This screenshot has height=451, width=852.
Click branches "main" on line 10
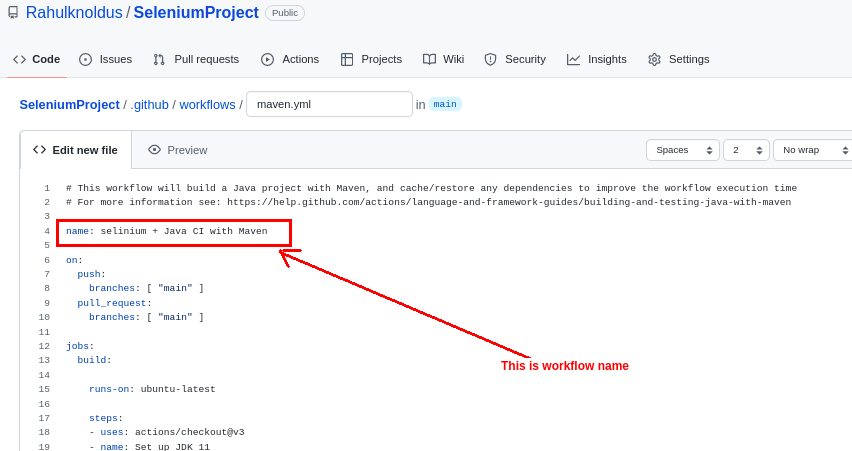[147, 317]
